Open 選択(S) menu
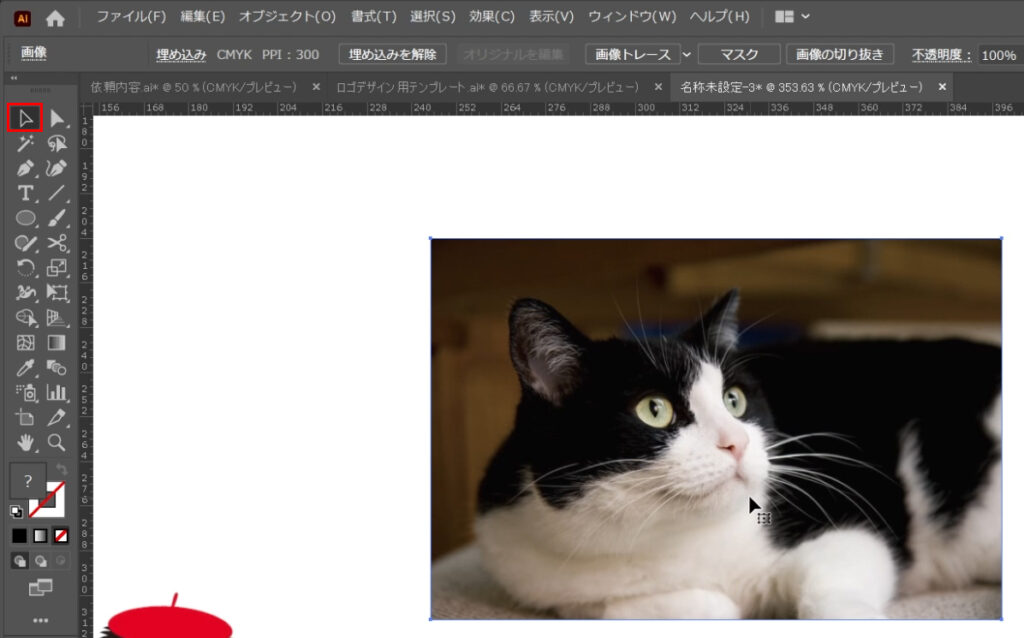This screenshot has height=638, width=1024. (x=432, y=17)
